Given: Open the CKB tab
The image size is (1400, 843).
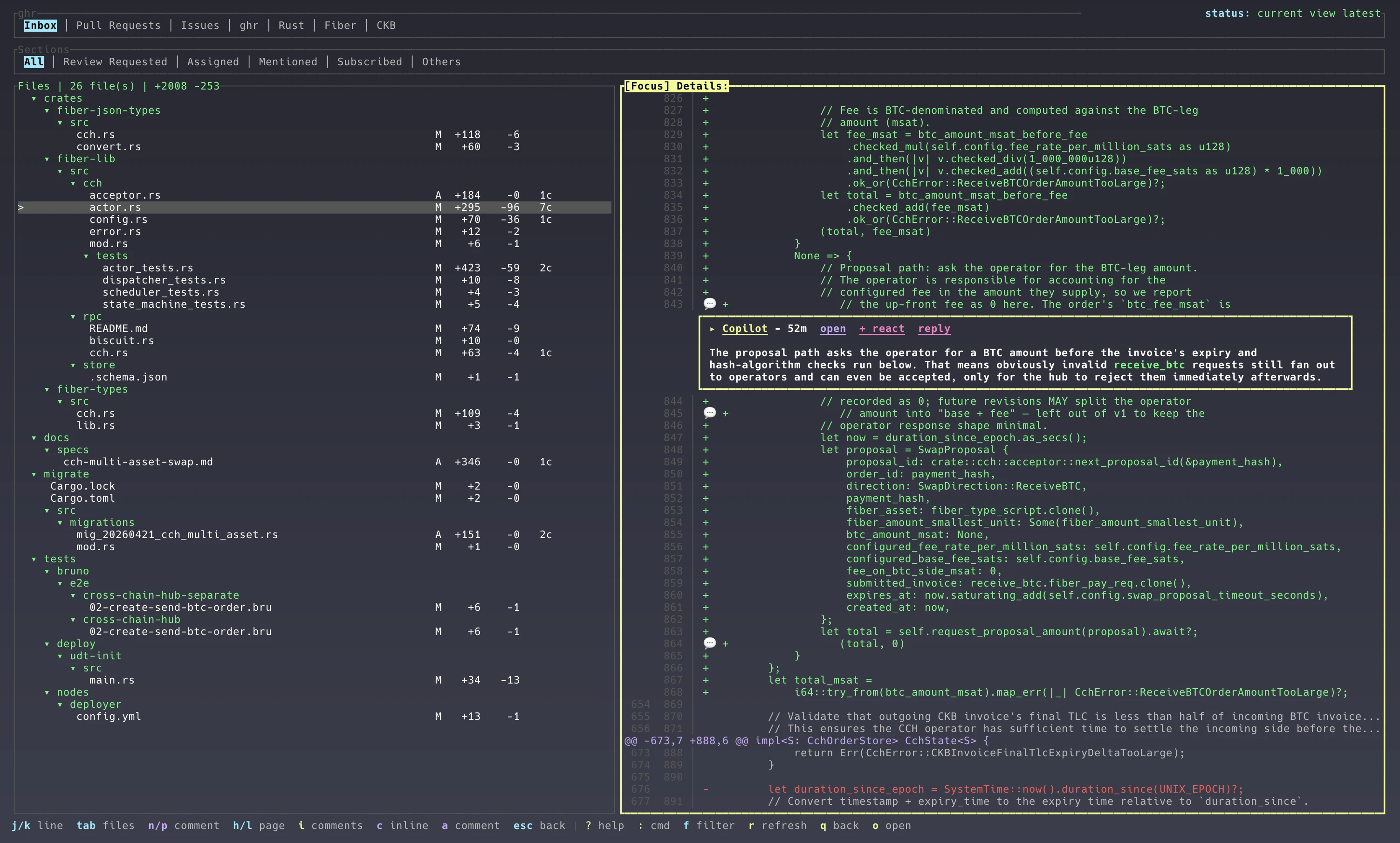Looking at the screenshot, I should coord(386,25).
